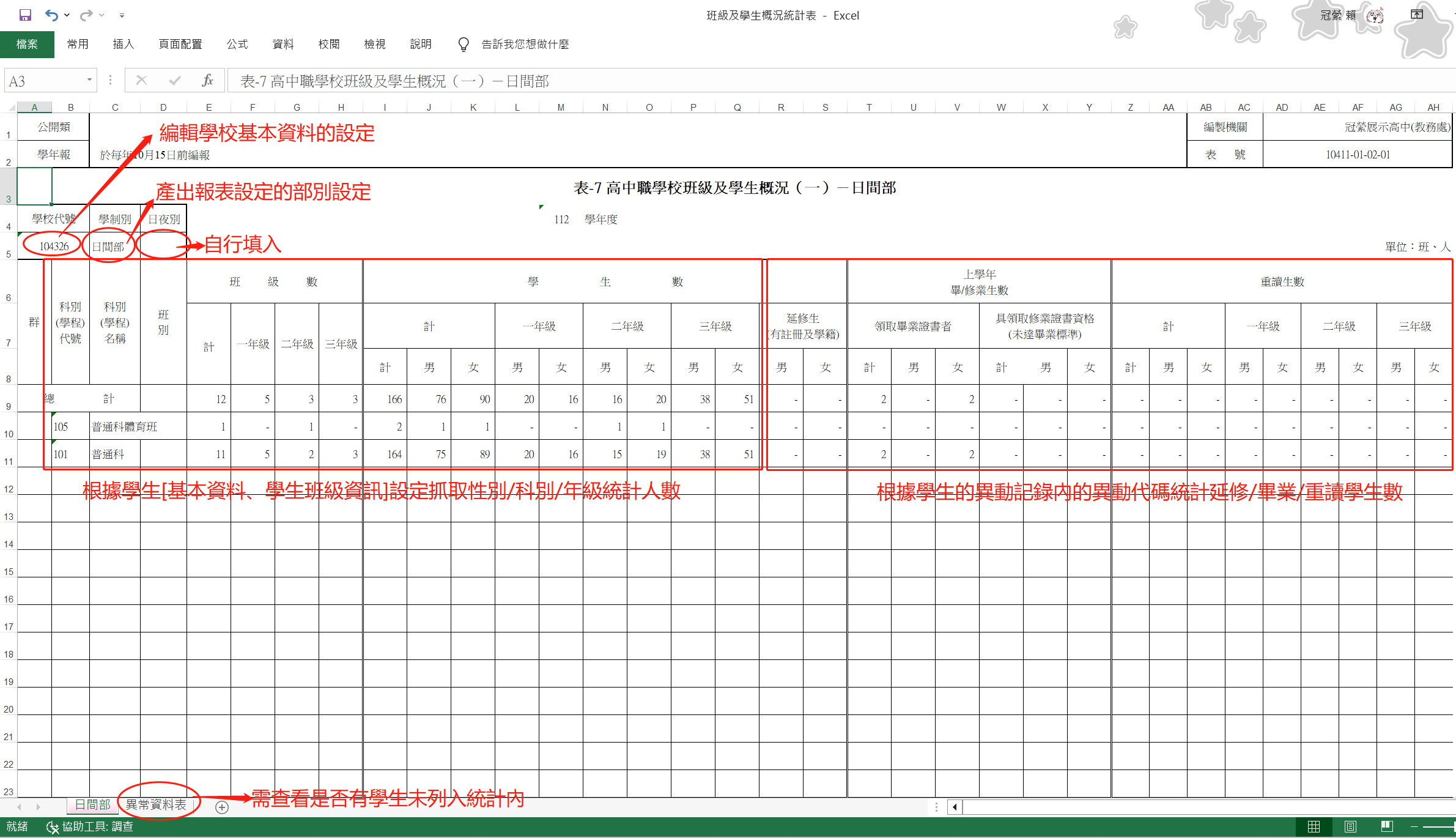The image size is (1456, 838).
Task: Click the accessibility 協助工具: 調查 status
Action: tap(90, 827)
